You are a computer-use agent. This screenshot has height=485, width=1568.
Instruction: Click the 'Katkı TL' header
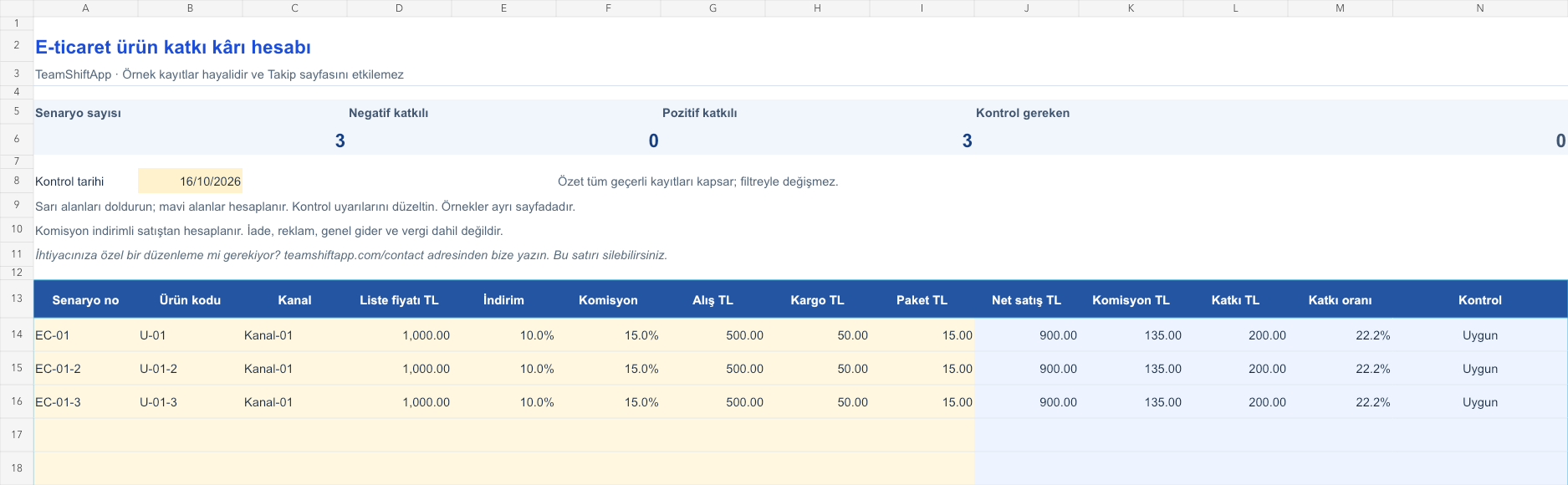pyautogui.click(x=1235, y=300)
